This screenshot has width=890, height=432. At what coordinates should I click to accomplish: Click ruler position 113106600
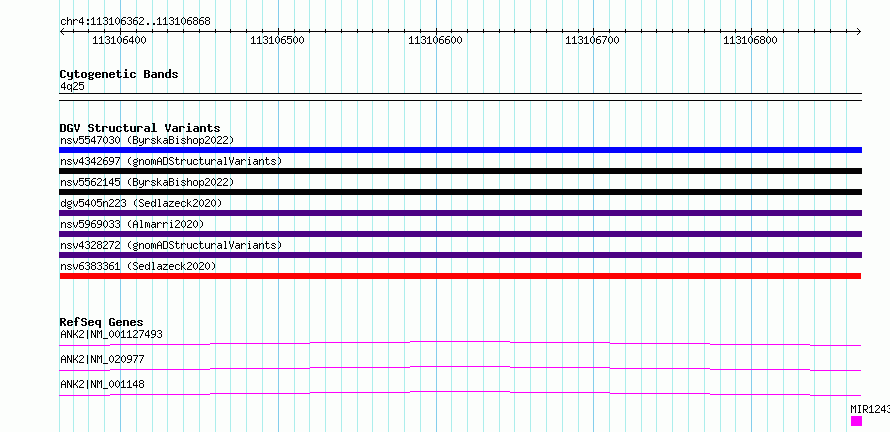(435, 40)
